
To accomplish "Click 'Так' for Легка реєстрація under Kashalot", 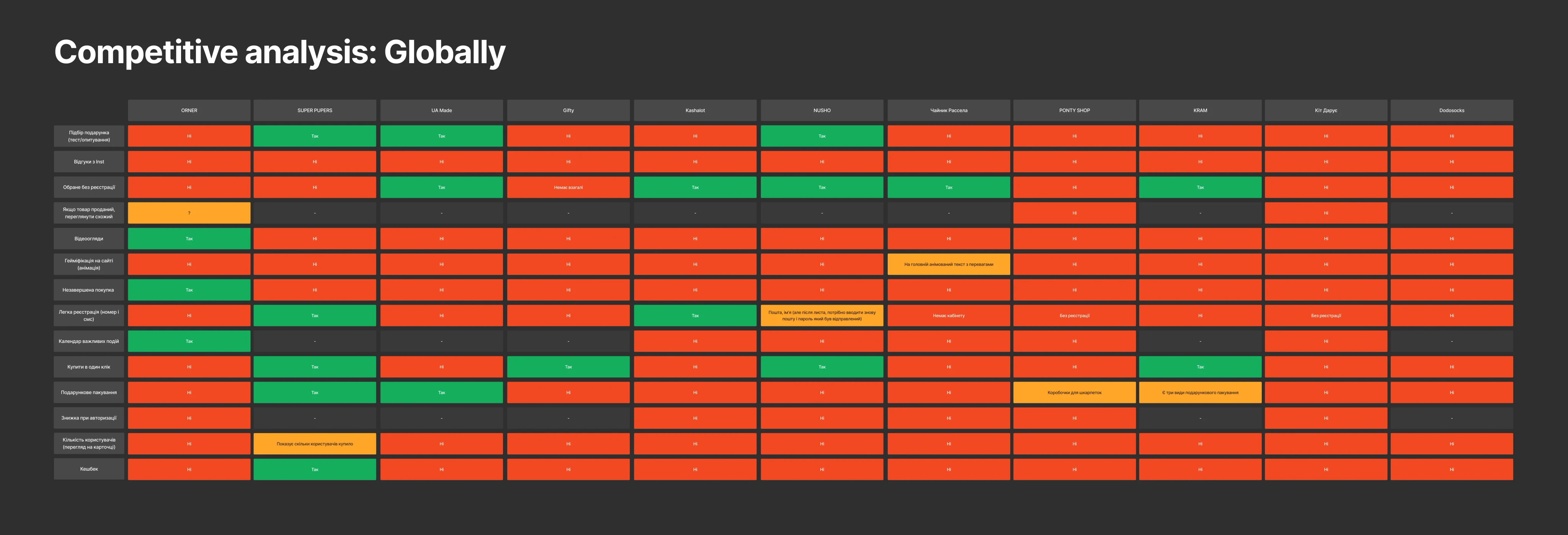I will [695, 315].
